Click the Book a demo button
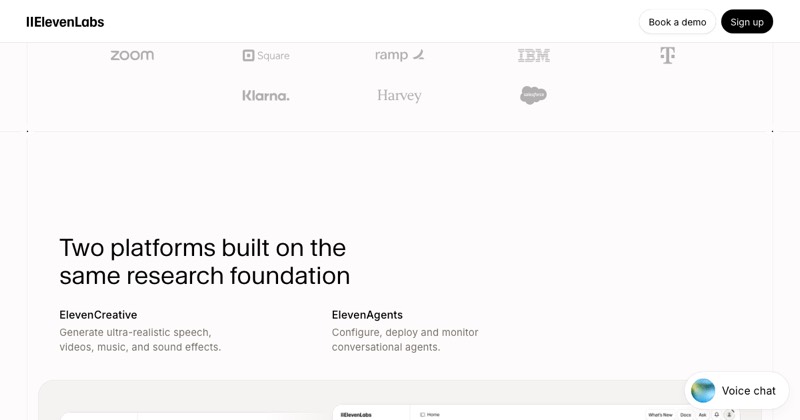The image size is (800, 420). pos(677,22)
